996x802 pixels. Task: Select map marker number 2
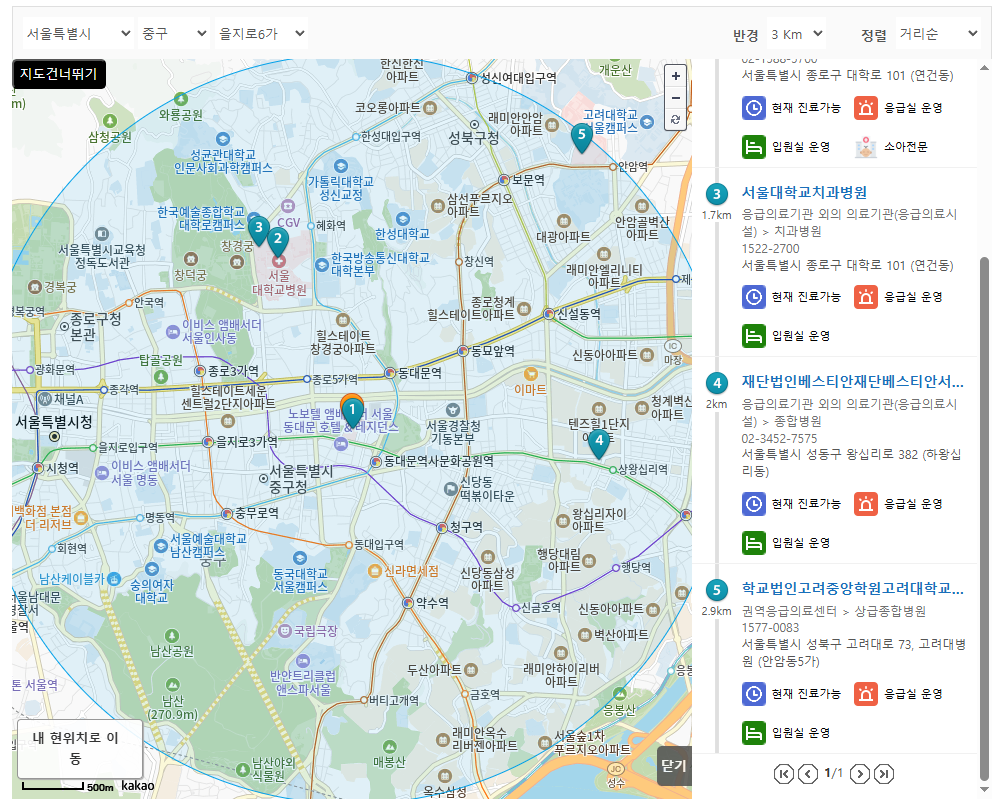point(278,241)
